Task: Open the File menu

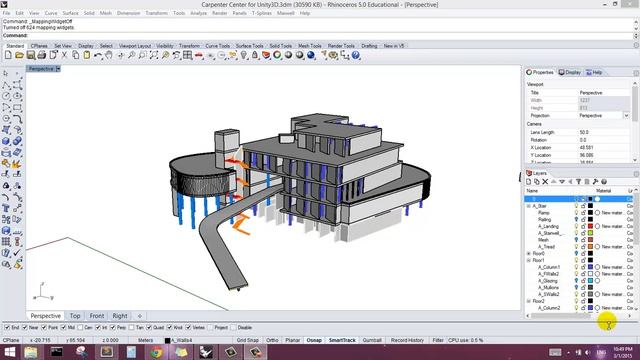Action: (7, 13)
